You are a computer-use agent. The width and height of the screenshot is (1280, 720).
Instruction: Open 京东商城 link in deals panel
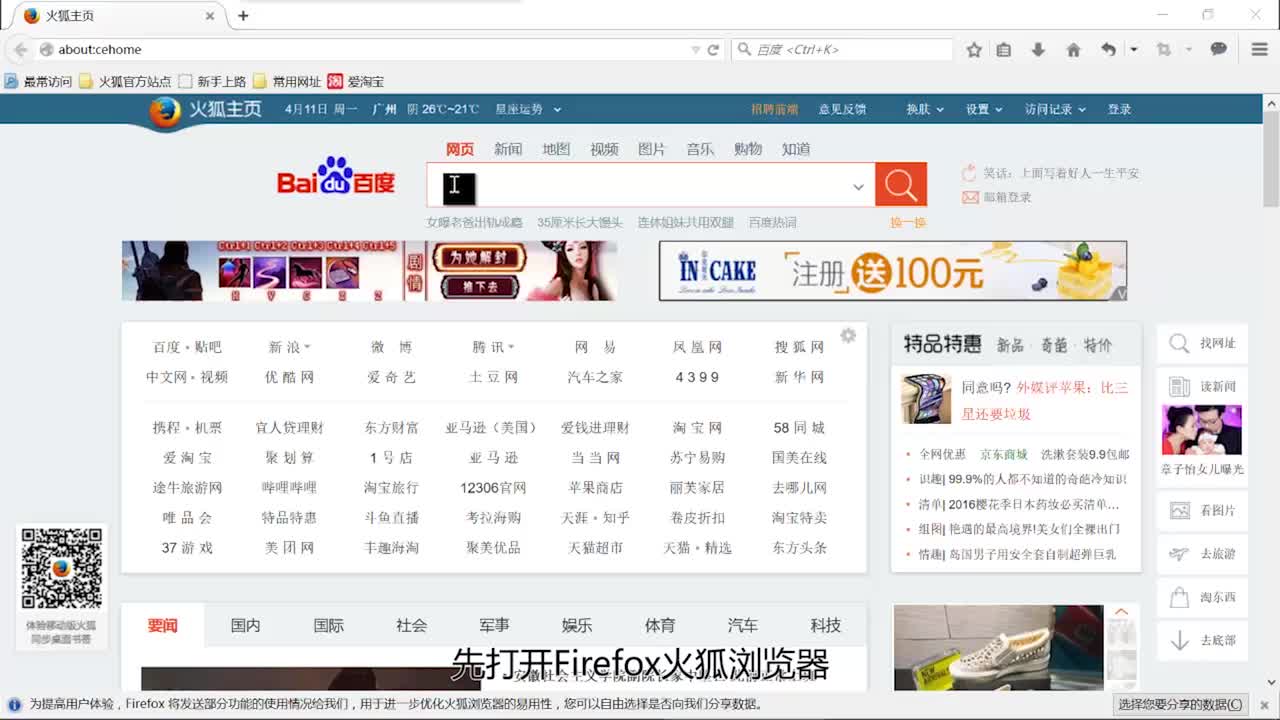click(1003, 454)
